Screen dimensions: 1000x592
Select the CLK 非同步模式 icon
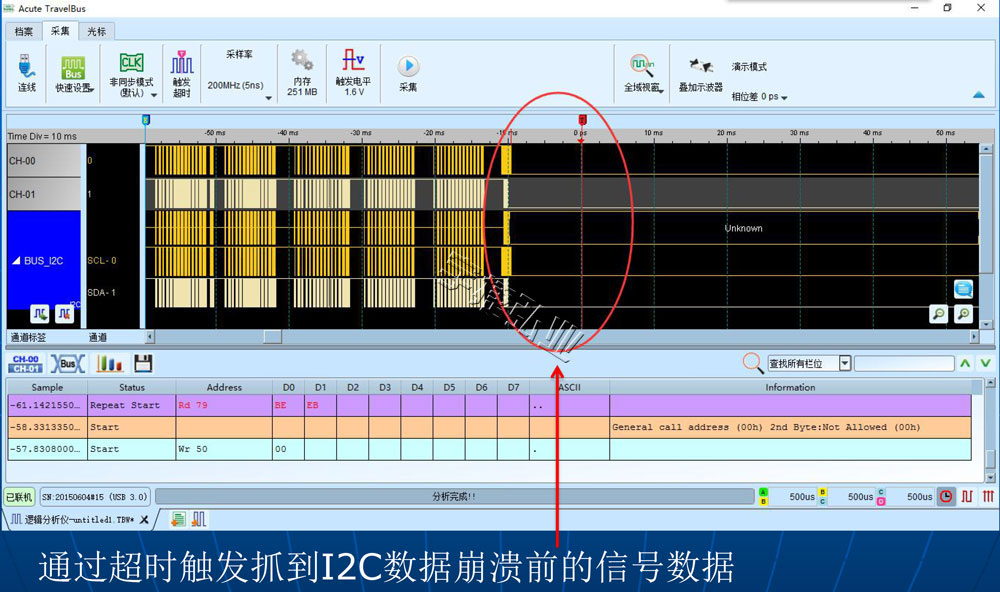[x=131, y=63]
